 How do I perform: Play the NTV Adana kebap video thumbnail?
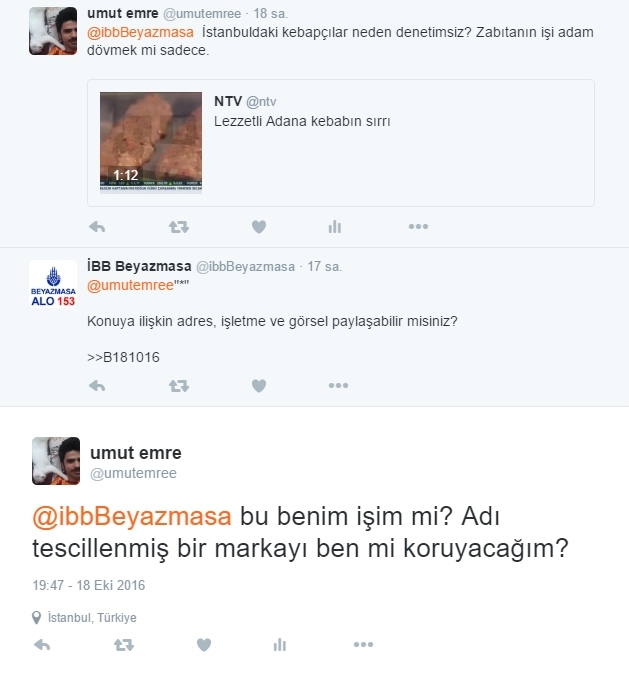[x=151, y=142]
